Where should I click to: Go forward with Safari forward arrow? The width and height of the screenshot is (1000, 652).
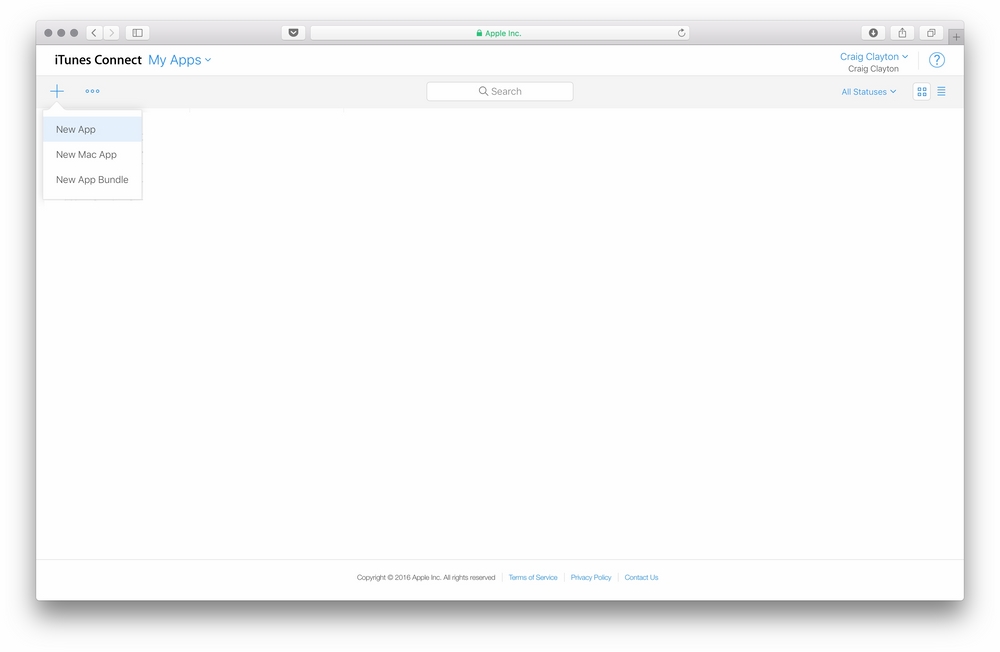point(112,33)
